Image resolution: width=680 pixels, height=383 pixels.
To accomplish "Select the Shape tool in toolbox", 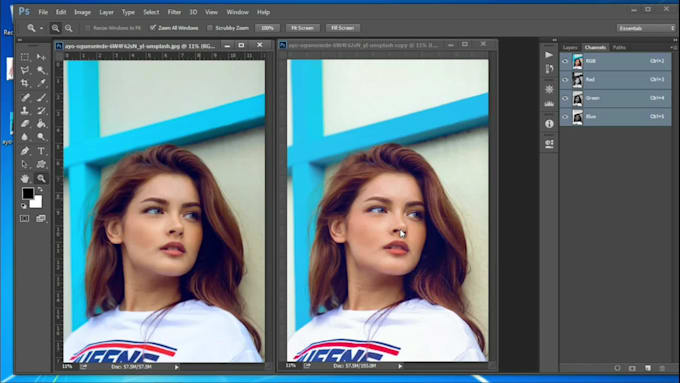I will click(x=41, y=164).
